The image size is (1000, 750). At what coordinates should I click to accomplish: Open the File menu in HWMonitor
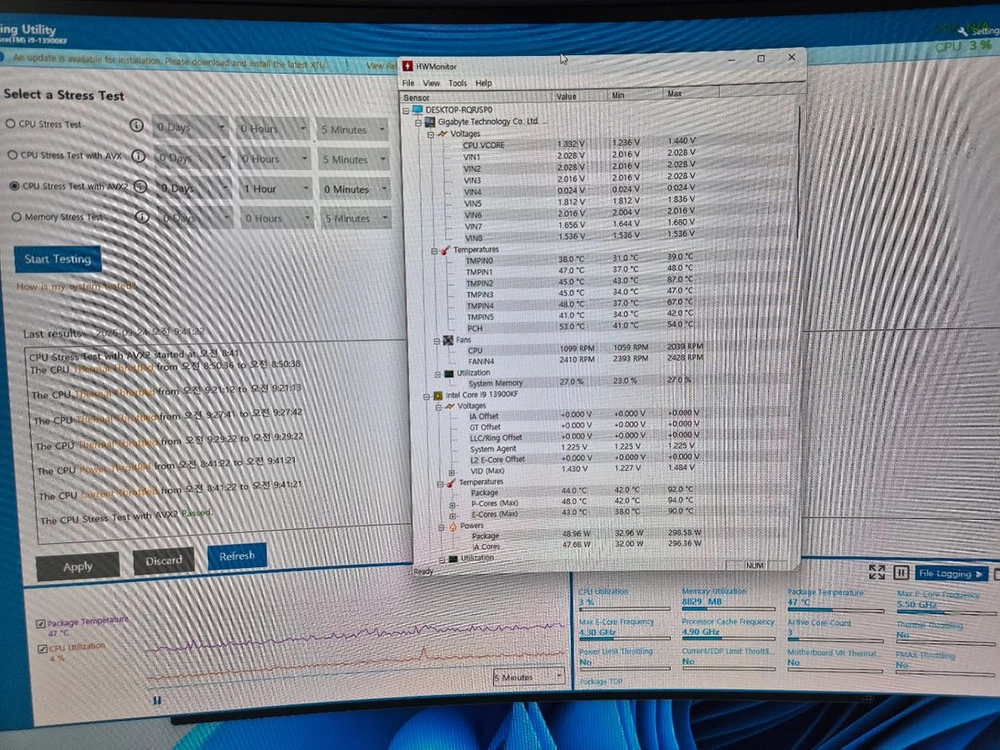(x=408, y=84)
